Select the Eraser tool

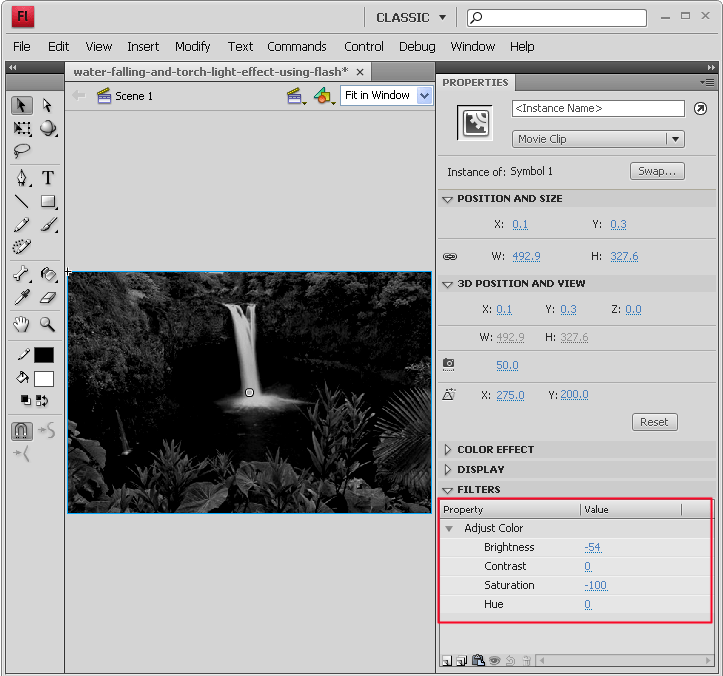[48, 297]
